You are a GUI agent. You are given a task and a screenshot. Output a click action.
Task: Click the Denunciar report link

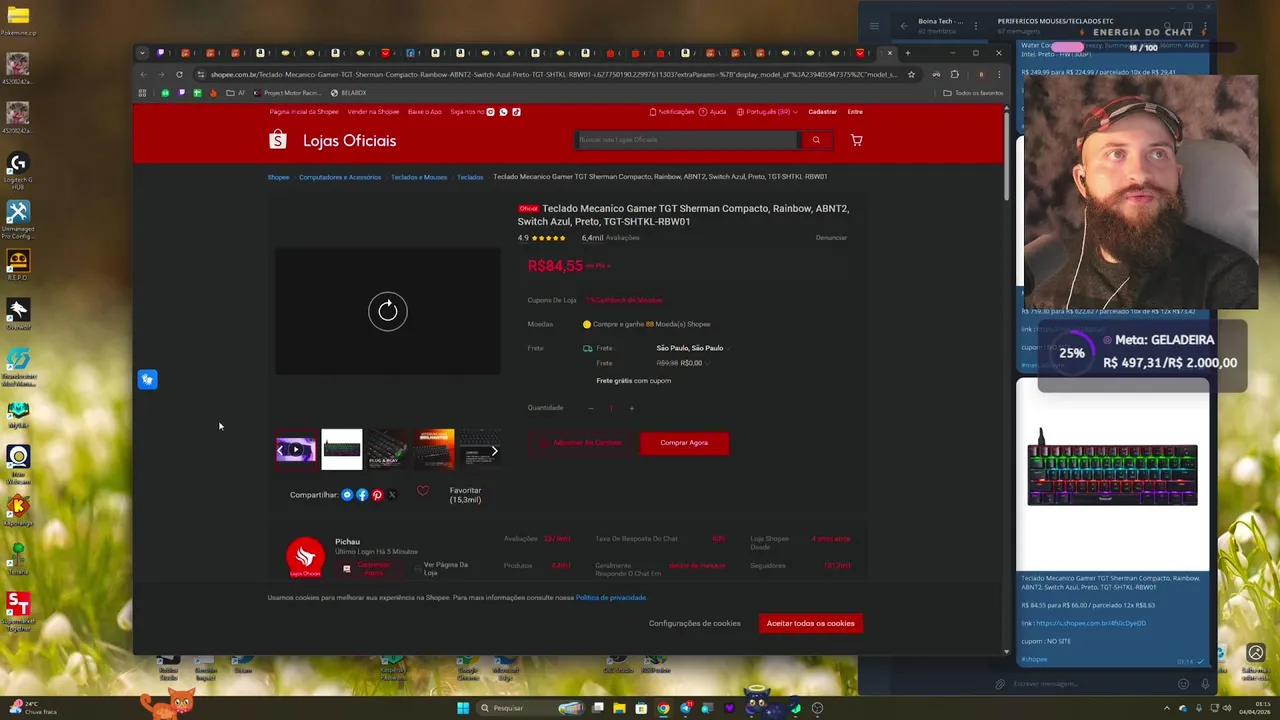coord(831,238)
